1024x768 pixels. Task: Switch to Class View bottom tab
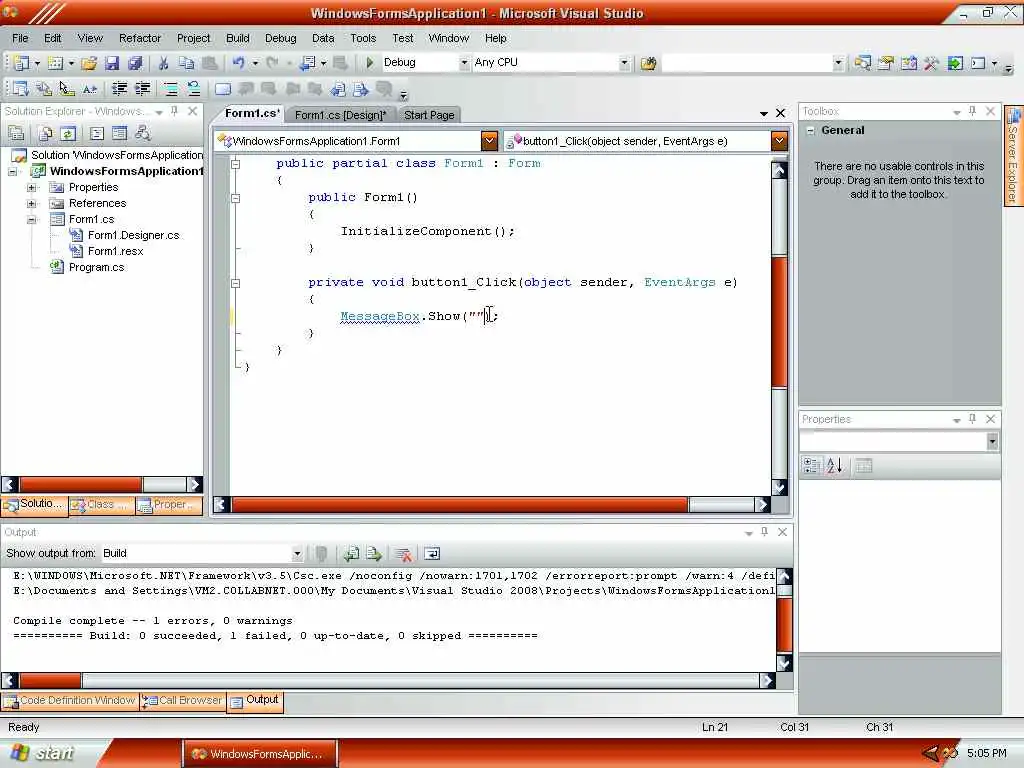pyautogui.click(x=101, y=504)
